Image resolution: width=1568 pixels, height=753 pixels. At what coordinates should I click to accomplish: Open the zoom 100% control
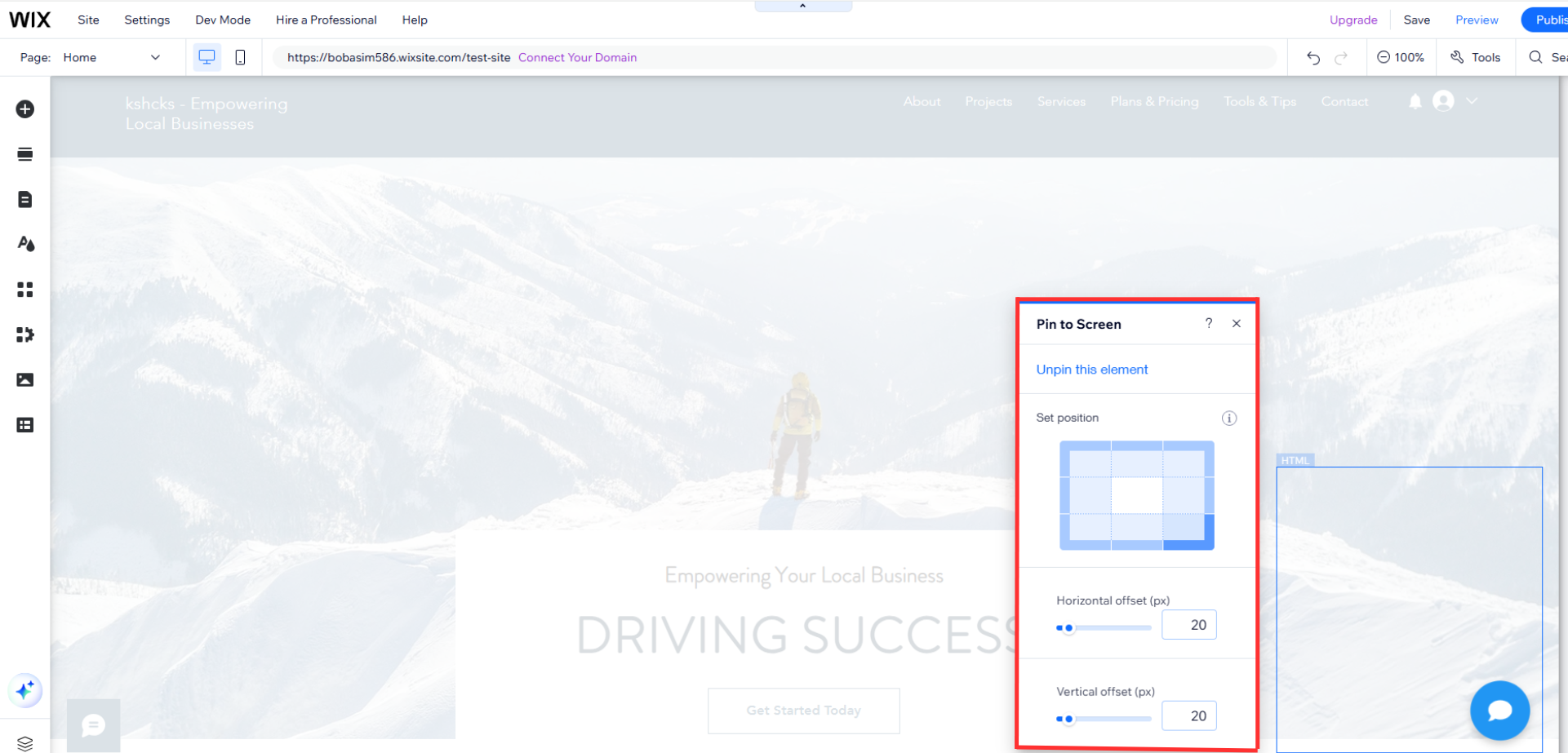(1401, 58)
